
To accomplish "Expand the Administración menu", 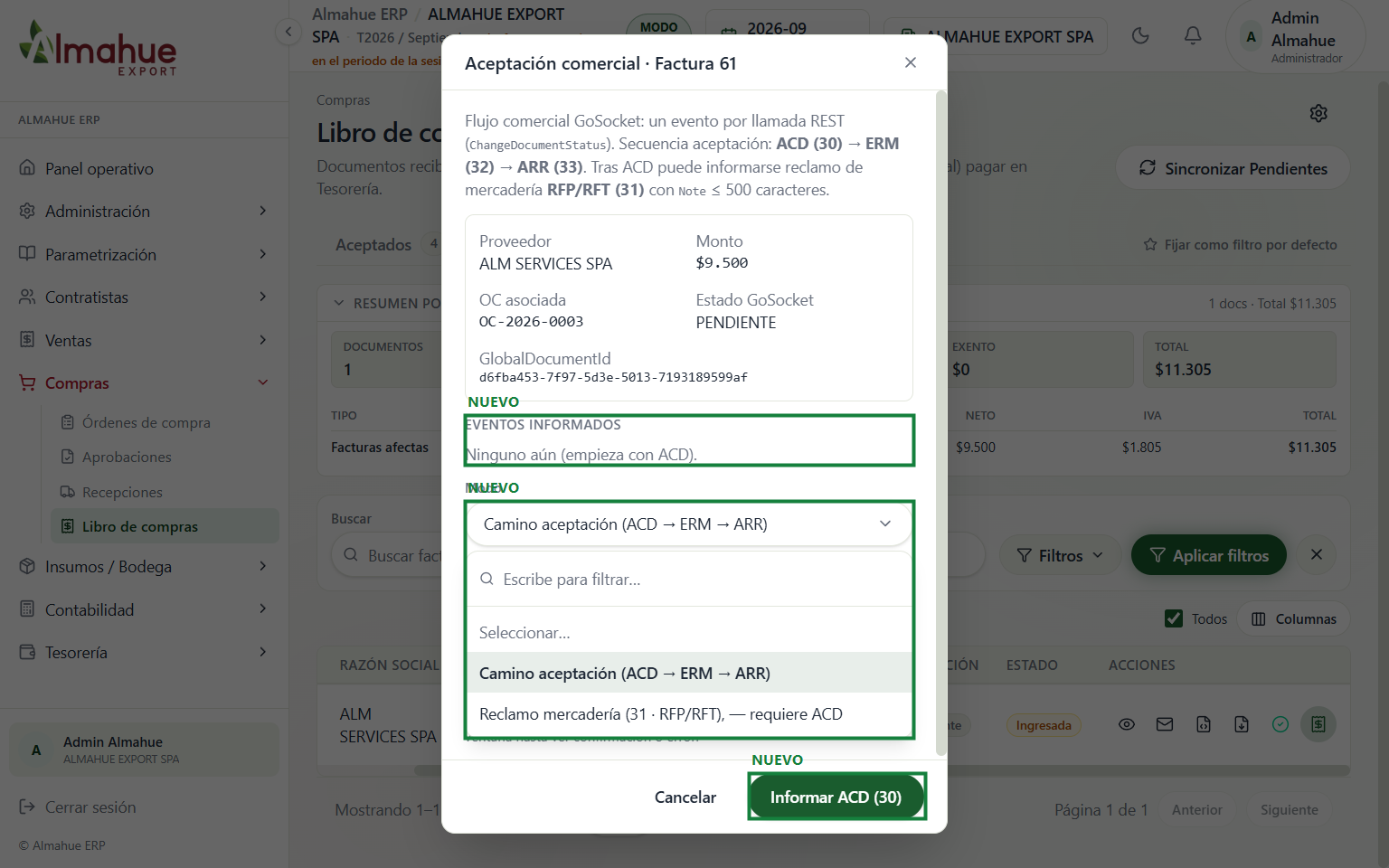I will click(x=145, y=211).
